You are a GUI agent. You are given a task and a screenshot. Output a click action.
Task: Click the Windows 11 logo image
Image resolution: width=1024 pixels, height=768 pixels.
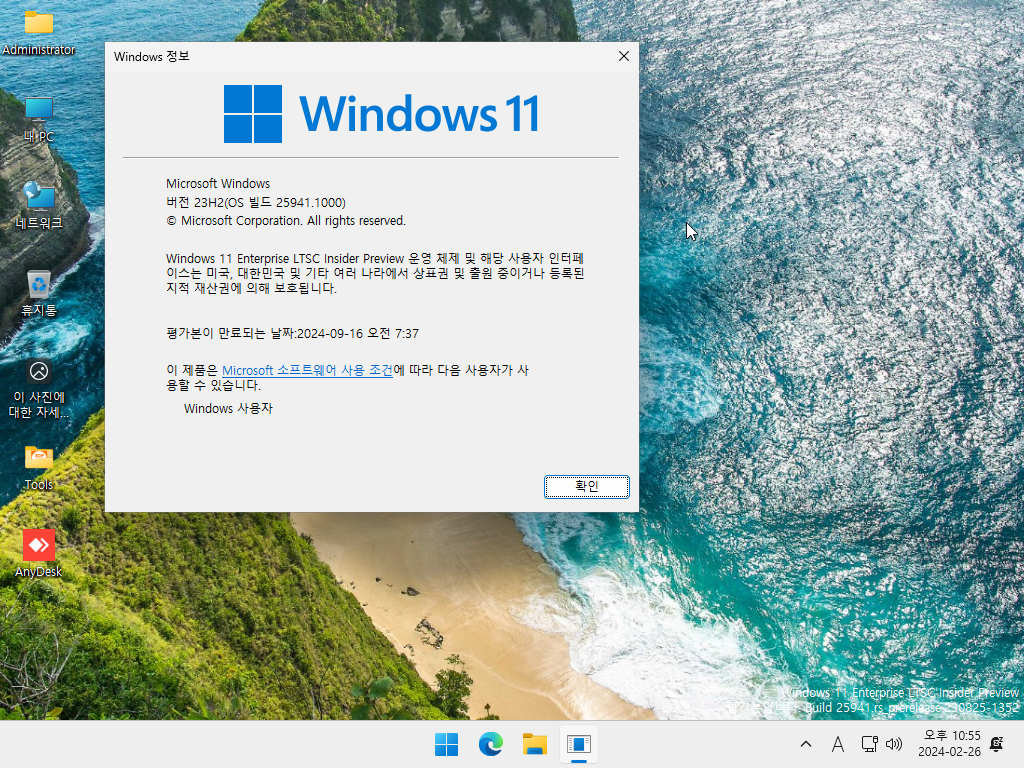(381, 114)
